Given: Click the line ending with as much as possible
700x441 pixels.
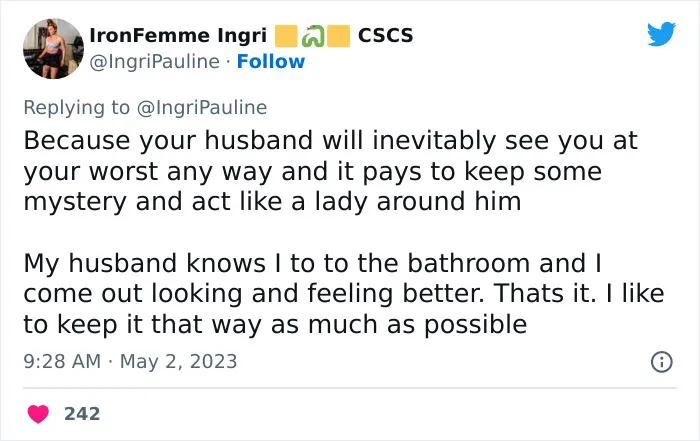Looking at the screenshot, I should pyautogui.click(x=275, y=325).
